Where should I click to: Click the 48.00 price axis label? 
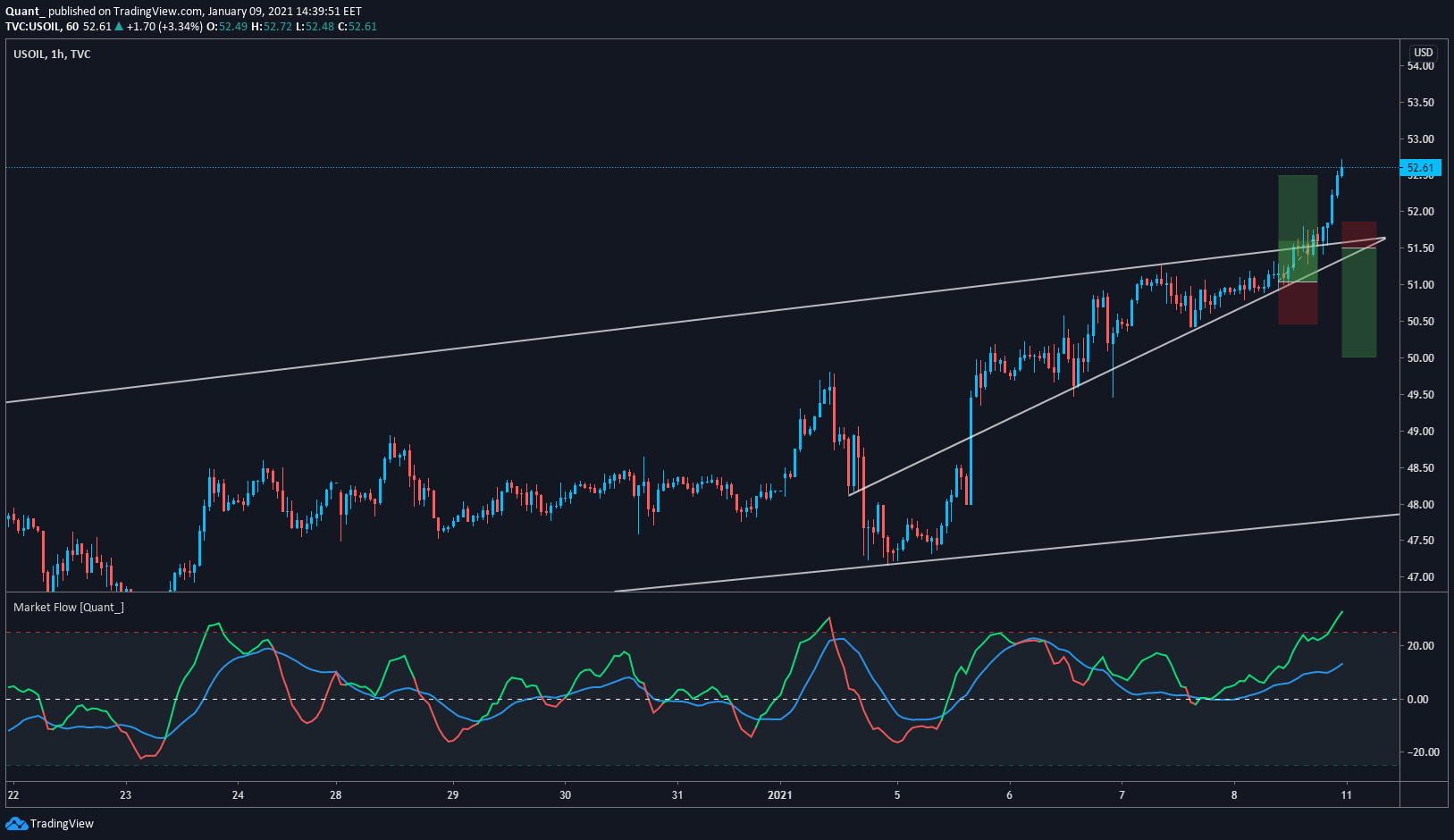tap(1421, 505)
